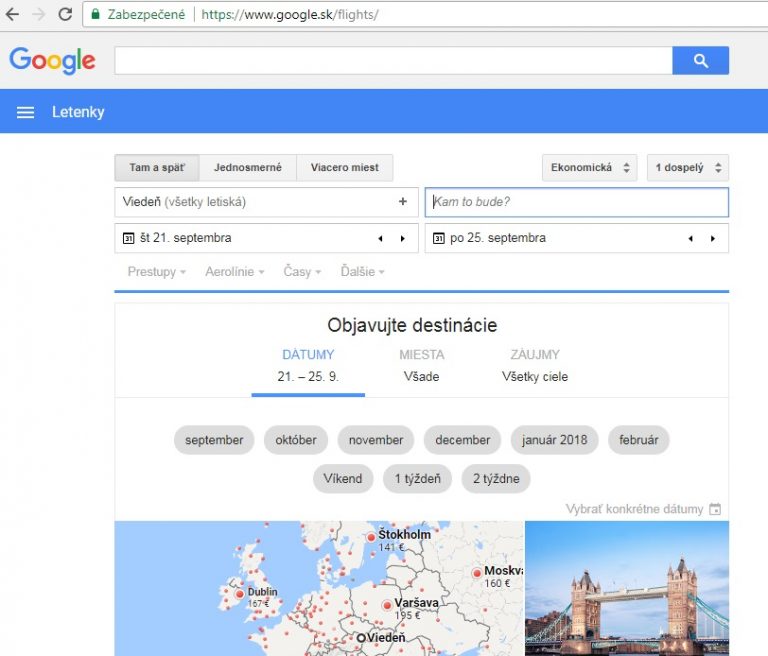The image size is (768, 656).
Task: Expand the Aerolínie filter
Action: click(235, 271)
